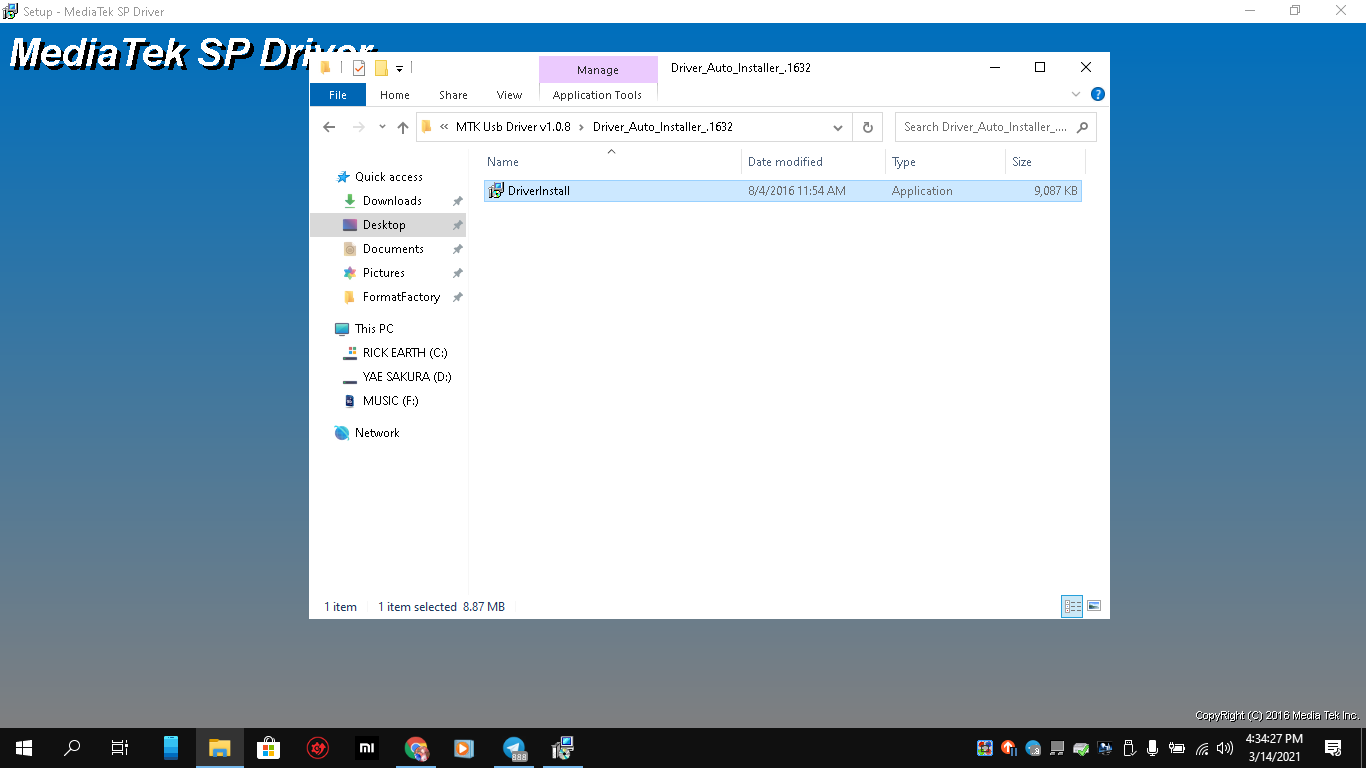Open the File ribbon tab
Viewport: 1366px width, 768px height.
tap(338, 95)
